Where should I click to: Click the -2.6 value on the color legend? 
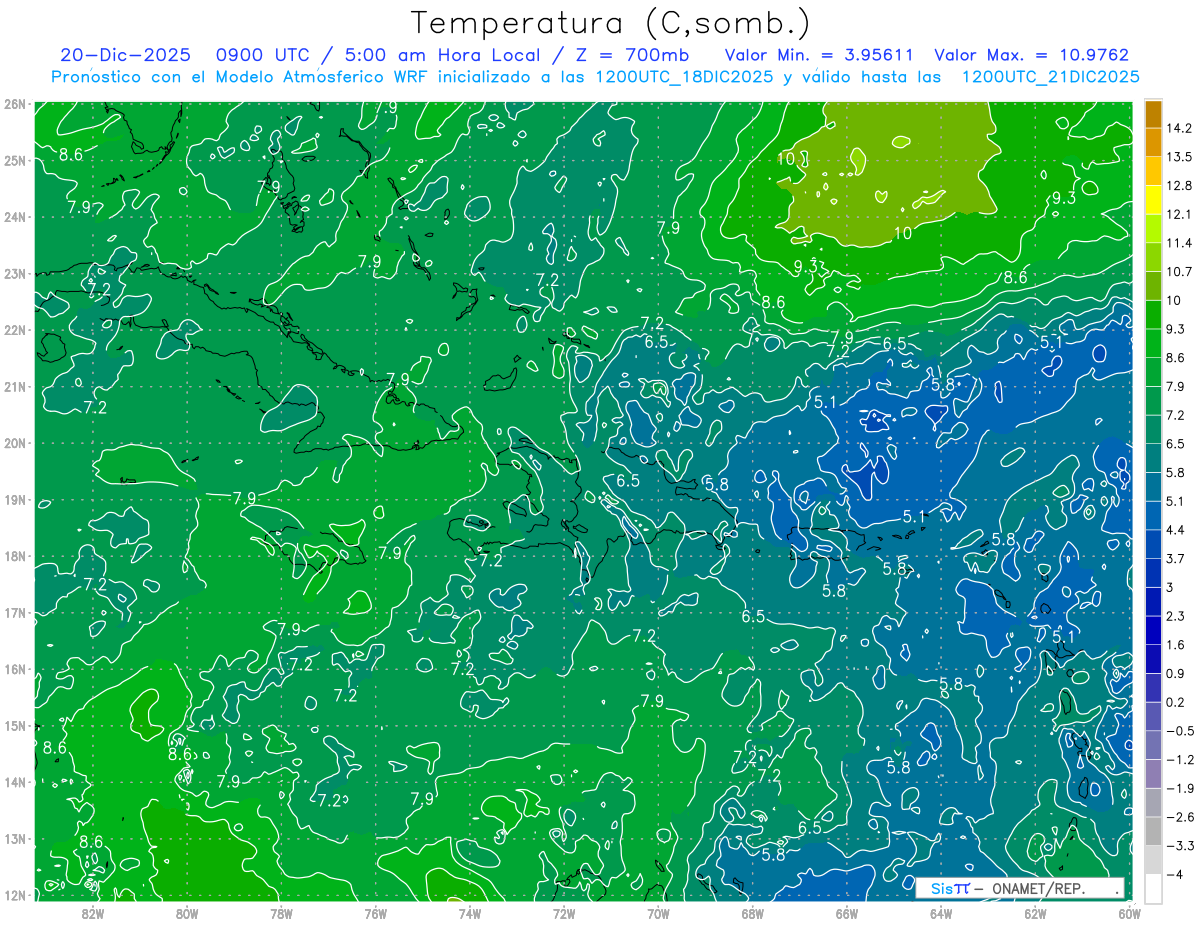[1180, 817]
